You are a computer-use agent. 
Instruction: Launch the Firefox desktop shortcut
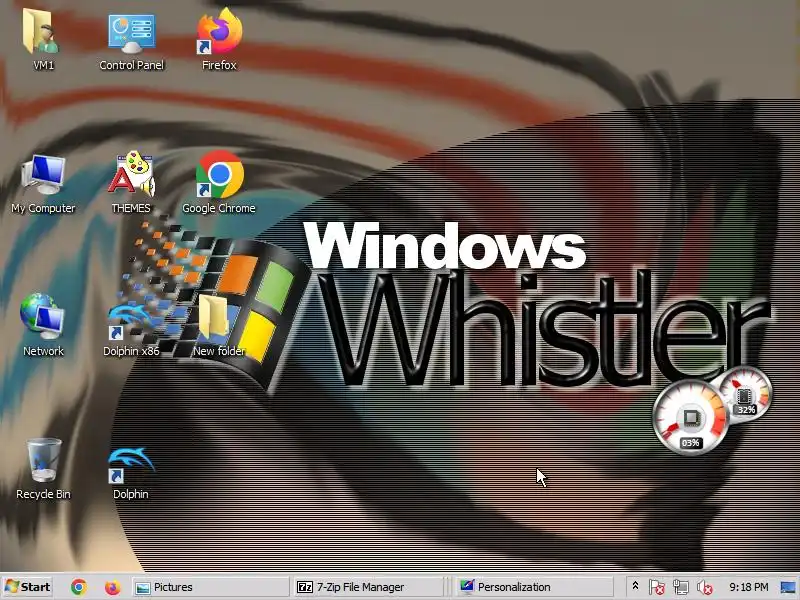coord(219,38)
